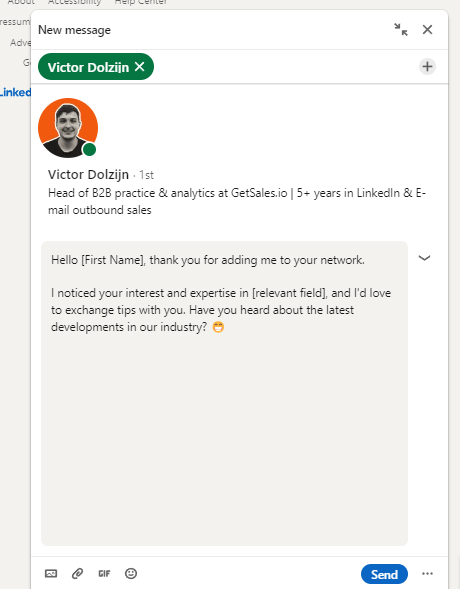
Task: Shrink the message window using inward arrows icon
Action: coord(401,30)
